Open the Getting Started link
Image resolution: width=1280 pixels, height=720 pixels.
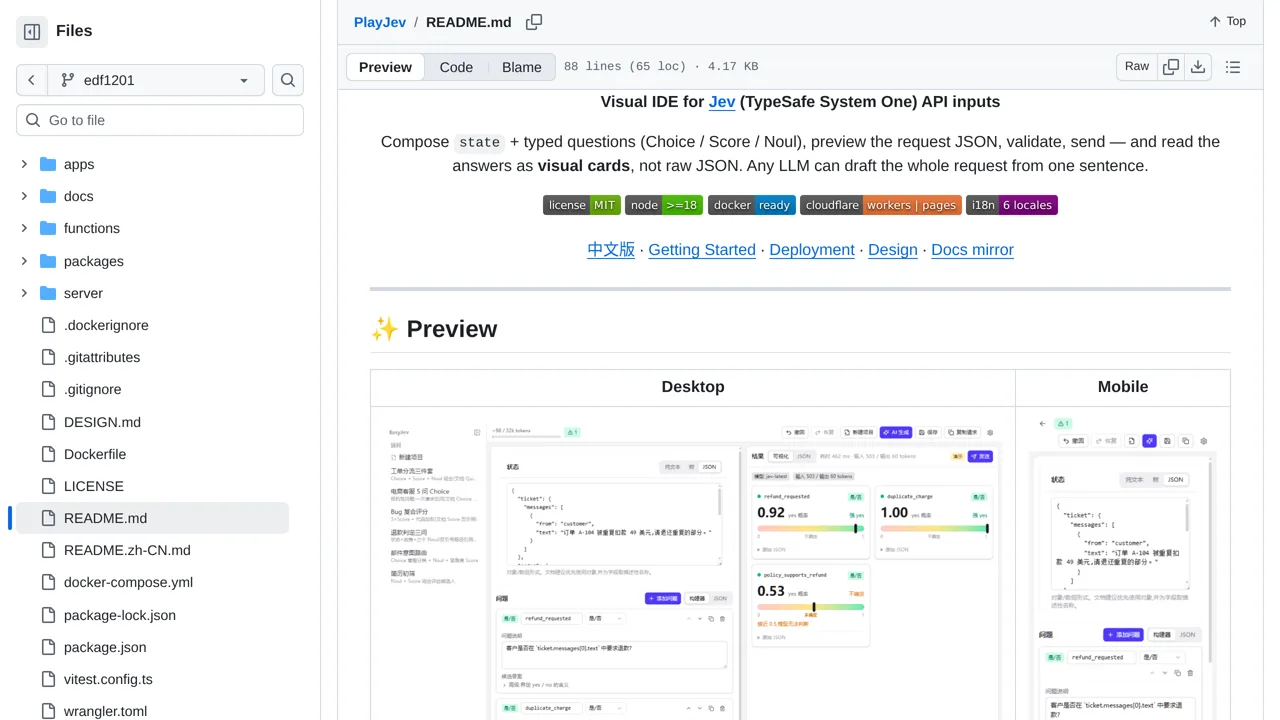coord(702,250)
